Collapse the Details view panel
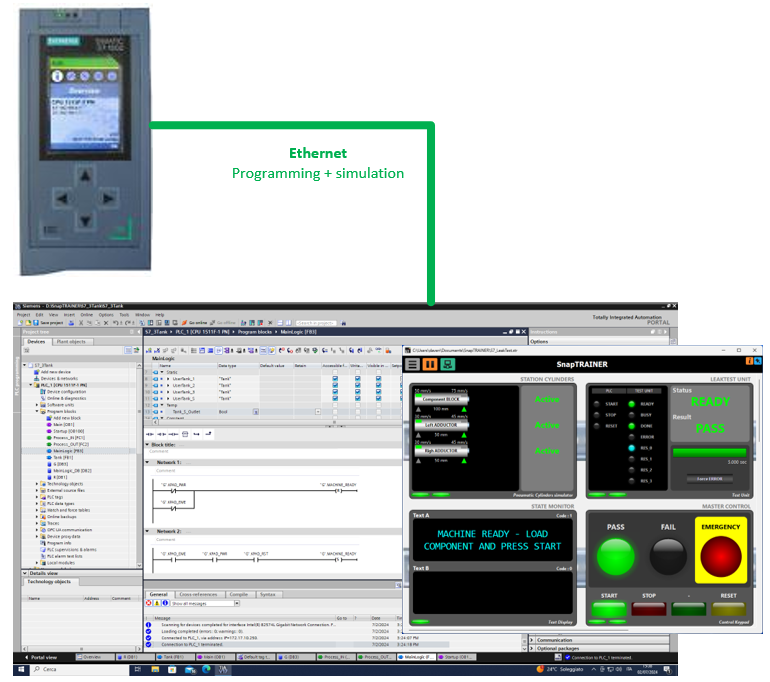 click(25, 573)
